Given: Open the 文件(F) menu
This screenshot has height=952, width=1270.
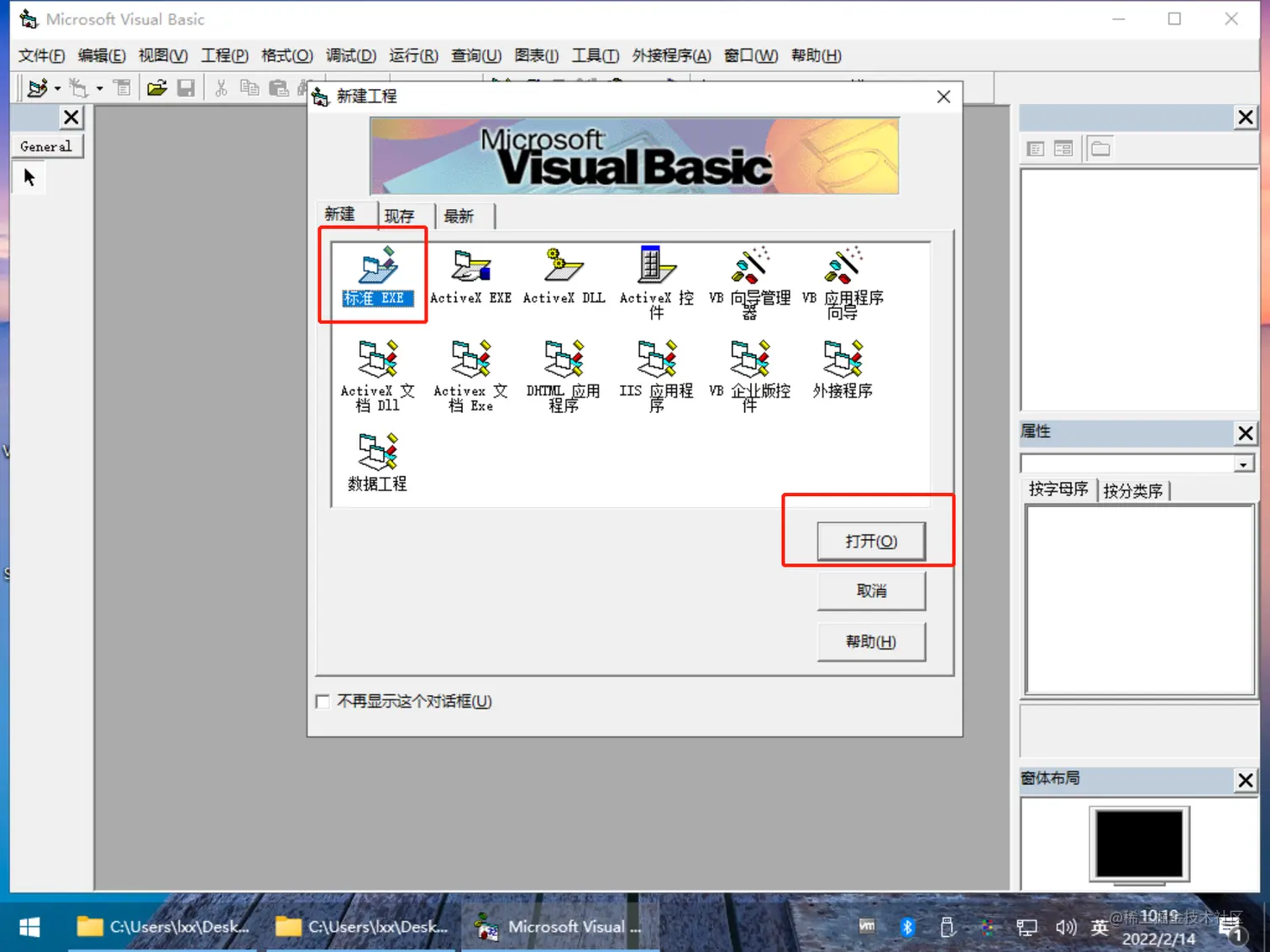Looking at the screenshot, I should pos(42,55).
